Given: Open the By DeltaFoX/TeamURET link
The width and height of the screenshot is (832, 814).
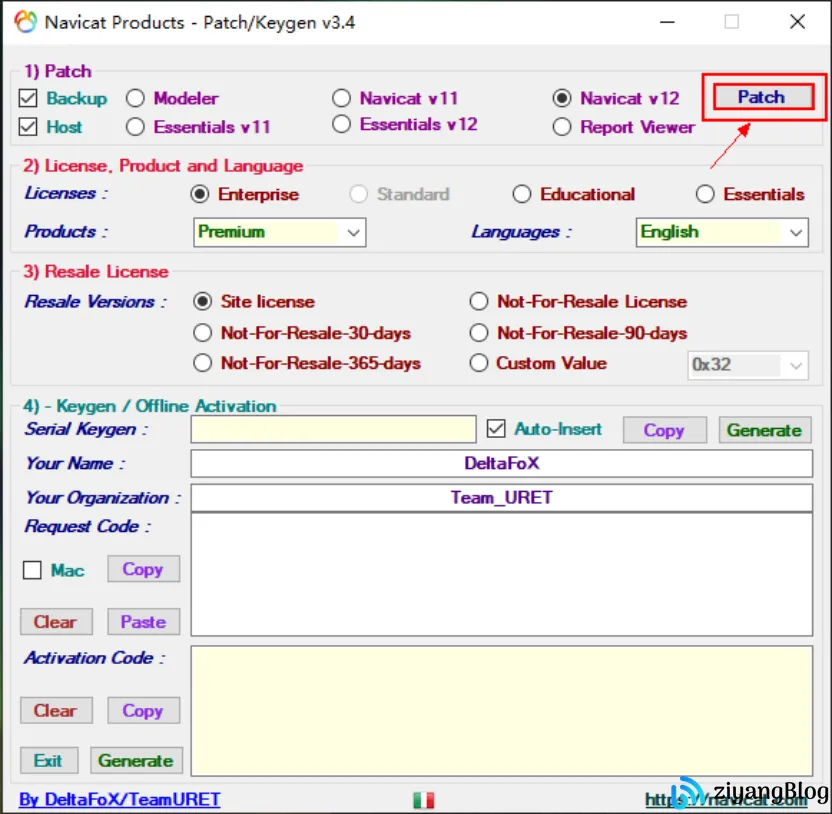Looking at the screenshot, I should point(120,800).
